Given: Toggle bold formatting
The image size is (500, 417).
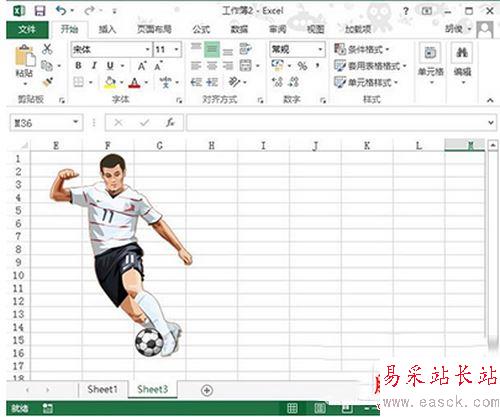Looking at the screenshot, I should 78,66.
